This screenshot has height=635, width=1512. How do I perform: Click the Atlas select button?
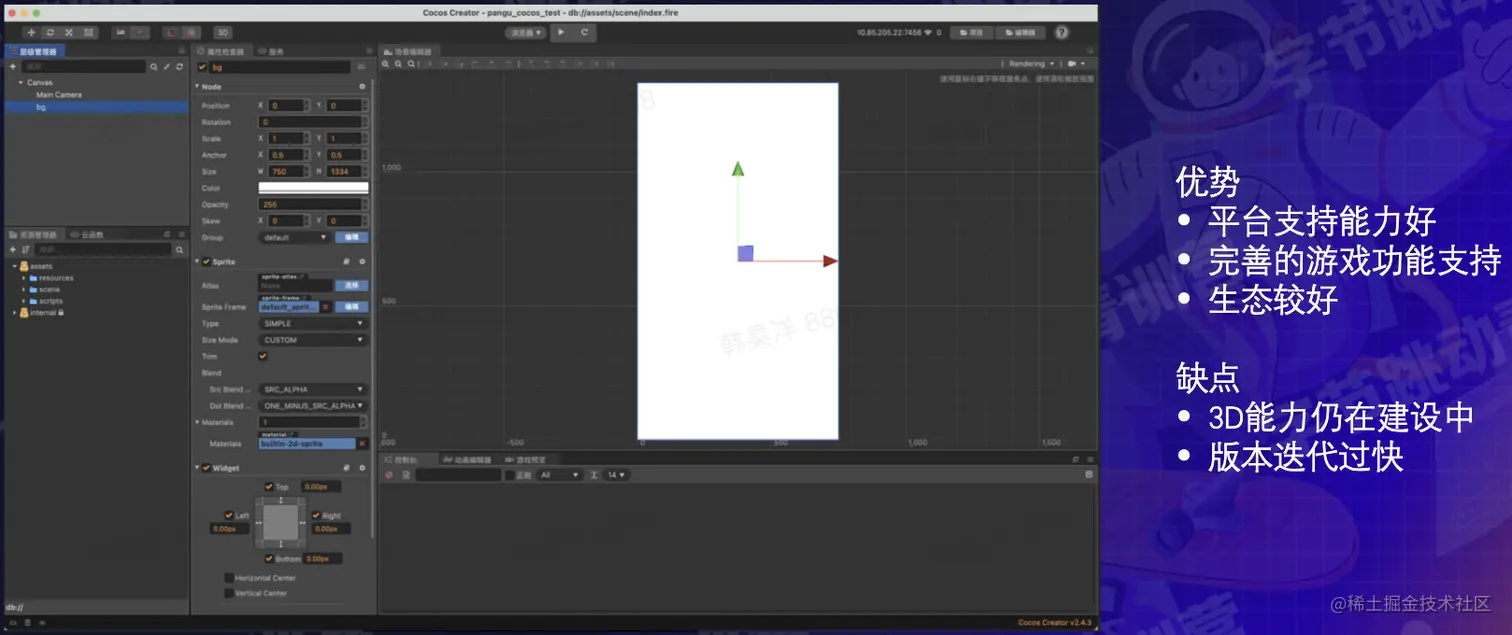point(352,285)
